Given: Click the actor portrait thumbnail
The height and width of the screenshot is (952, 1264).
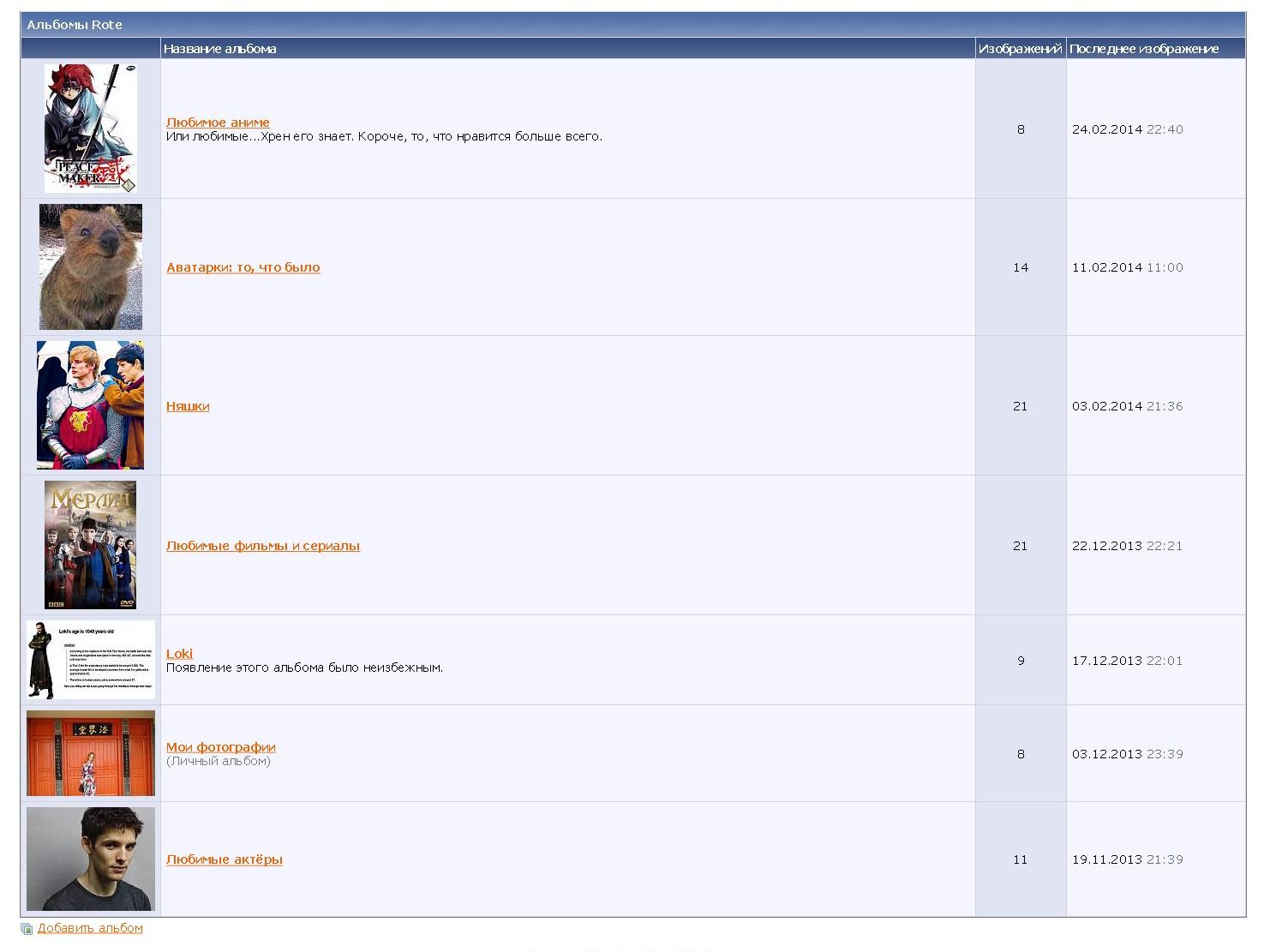Looking at the screenshot, I should click(91, 859).
